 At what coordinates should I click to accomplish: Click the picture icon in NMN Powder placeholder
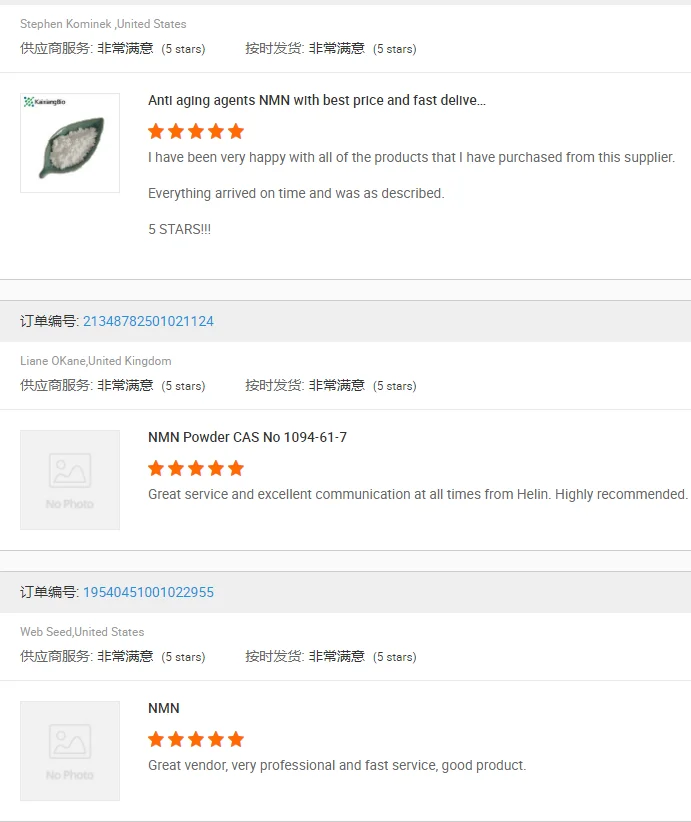point(70,470)
